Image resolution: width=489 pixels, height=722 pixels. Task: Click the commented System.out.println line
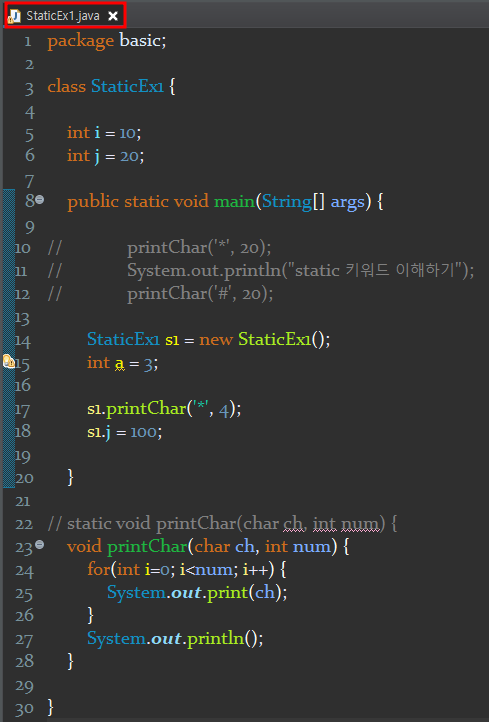pos(300,270)
